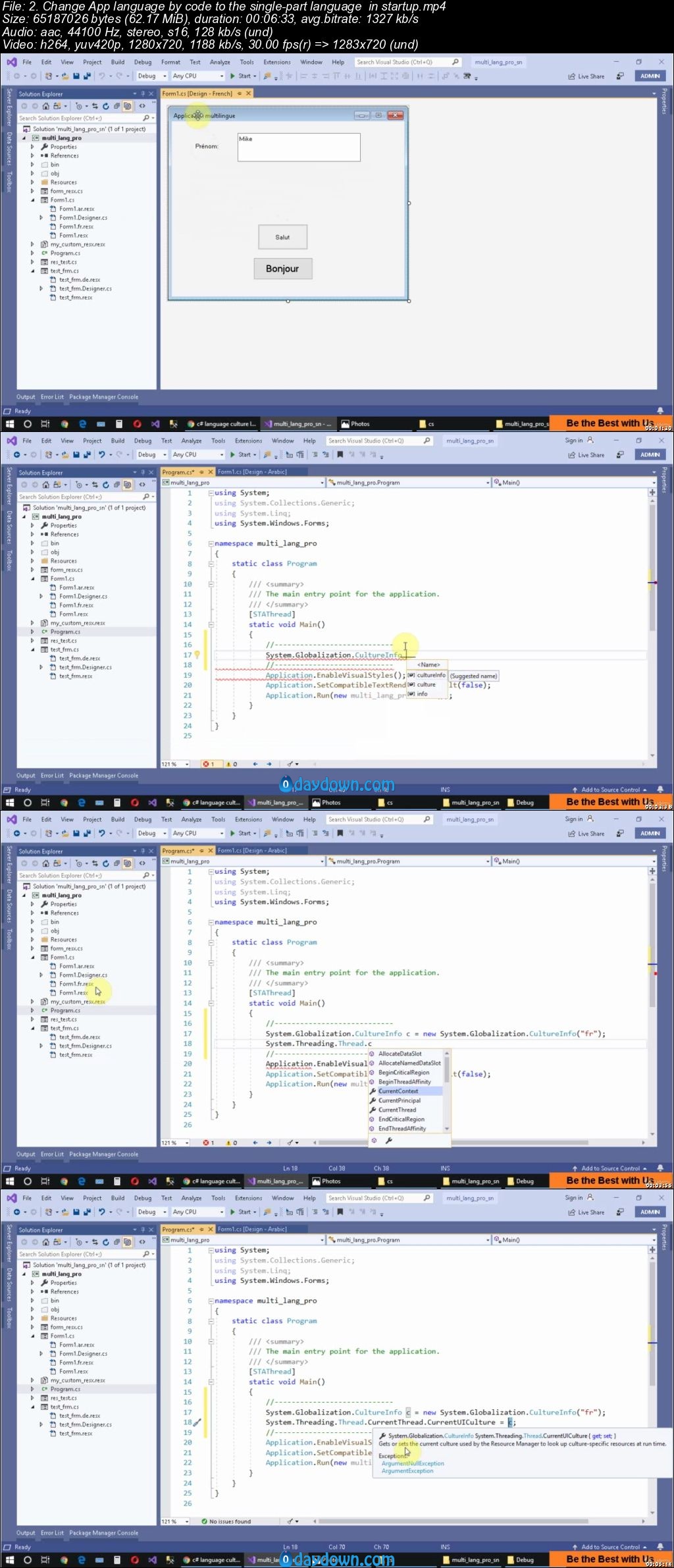Select CurrentContext in the IntelliSense list
This screenshot has height=1568, width=674.
click(x=405, y=1091)
